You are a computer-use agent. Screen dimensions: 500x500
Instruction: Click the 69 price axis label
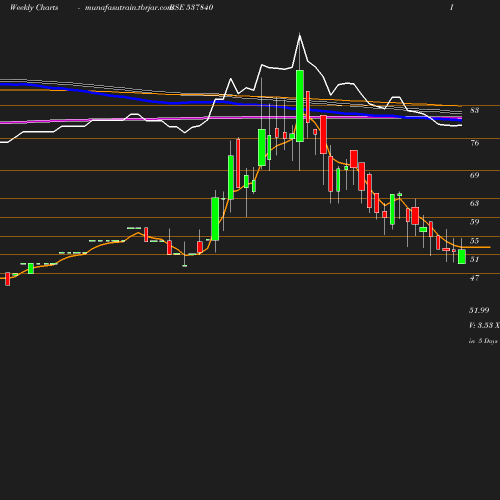(x=475, y=175)
